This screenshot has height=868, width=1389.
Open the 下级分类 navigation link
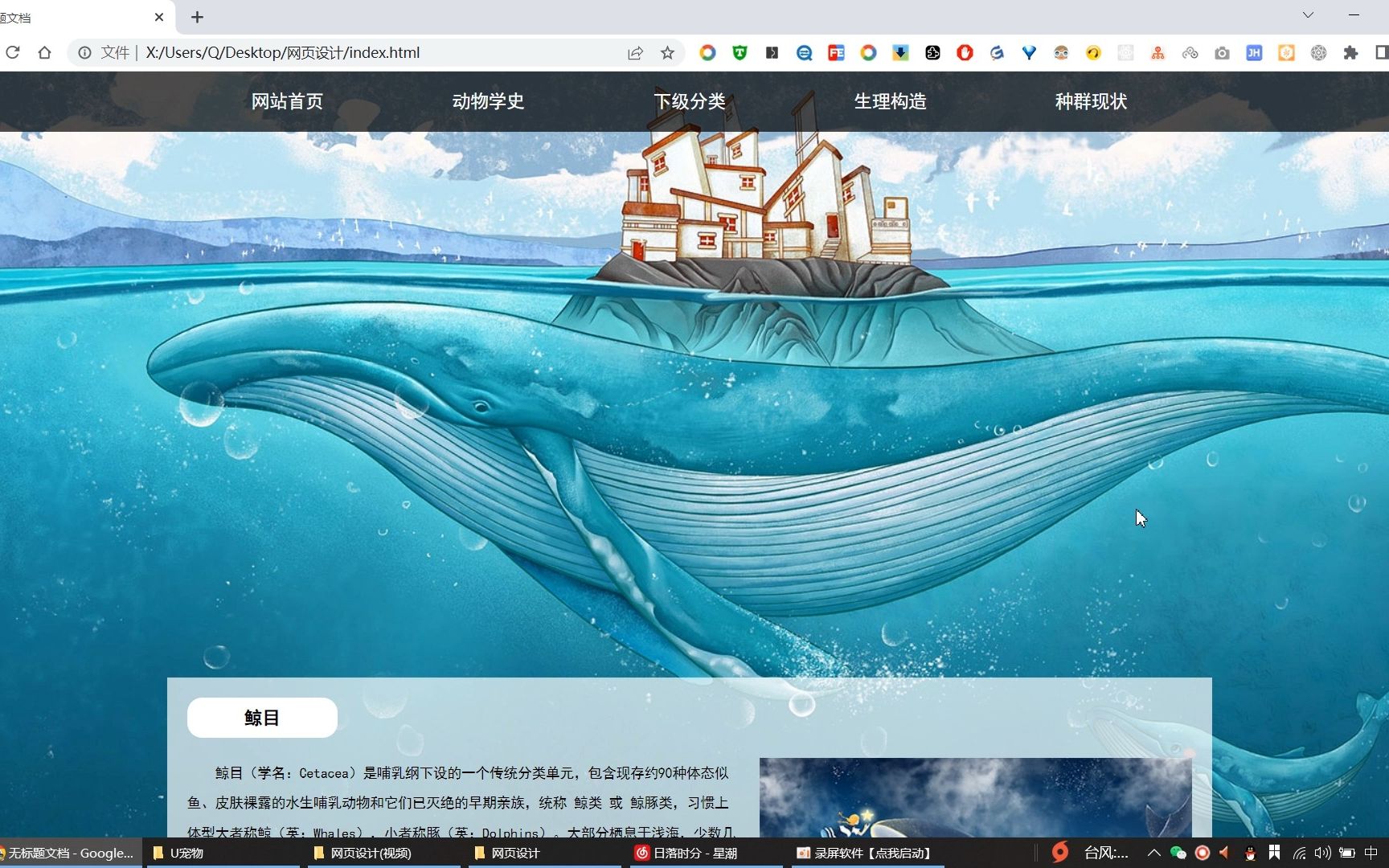pos(689,101)
